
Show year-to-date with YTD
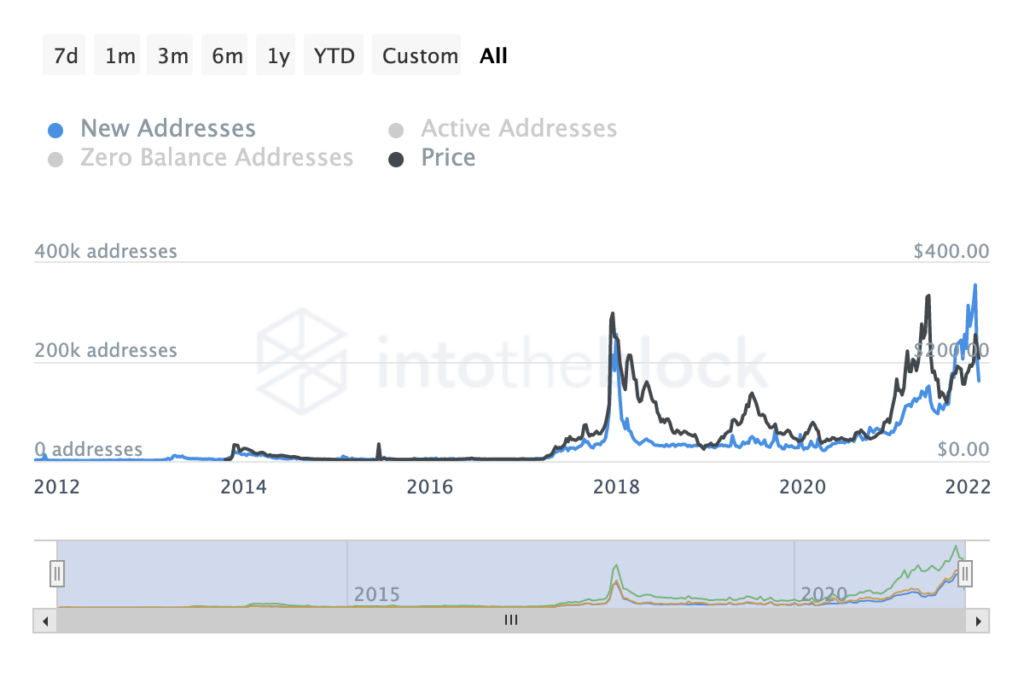click(334, 56)
